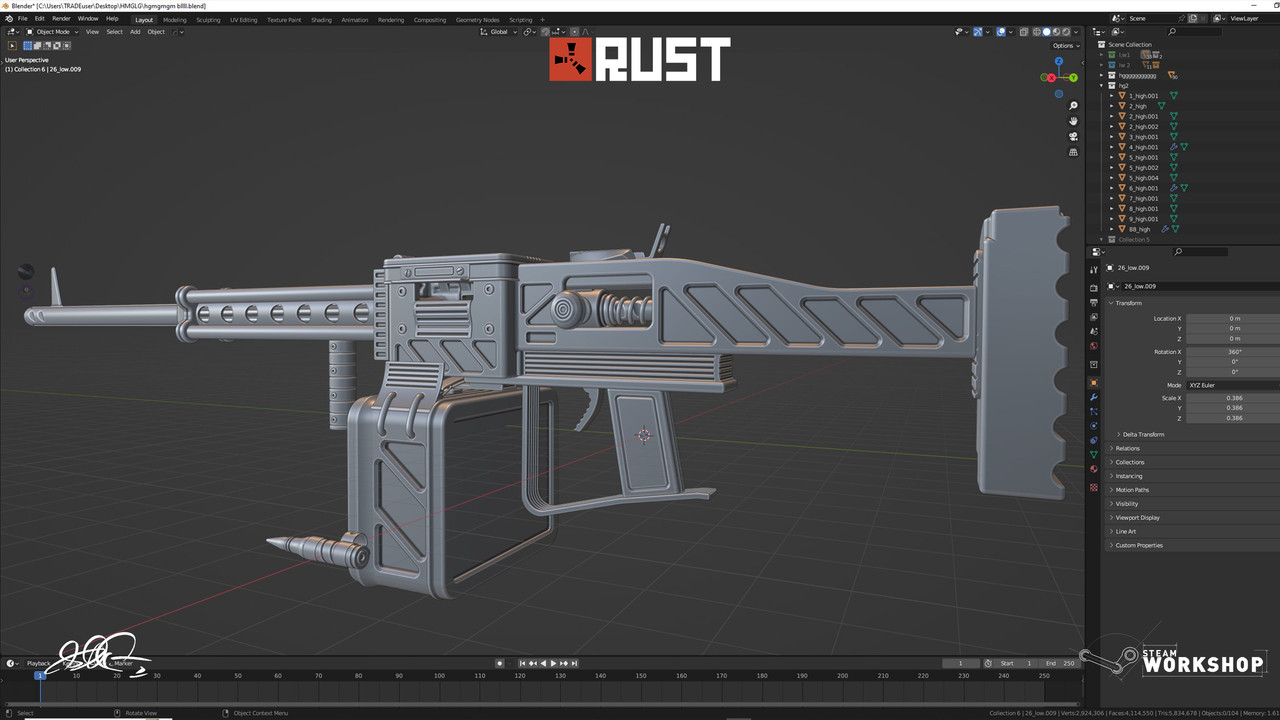Switch to rendered viewport shading
Screen dimensions: 1280x720
click(x=1067, y=32)
